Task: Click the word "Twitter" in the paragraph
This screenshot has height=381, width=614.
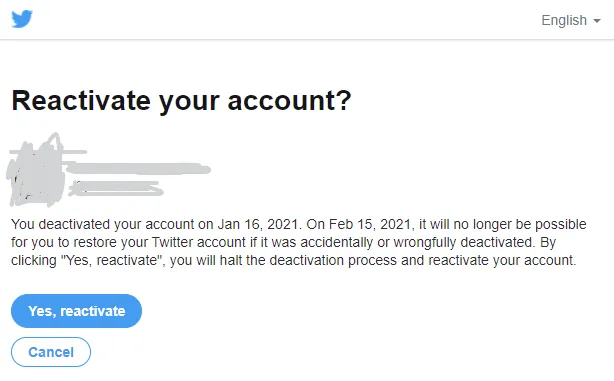Action: click(172, 242)
